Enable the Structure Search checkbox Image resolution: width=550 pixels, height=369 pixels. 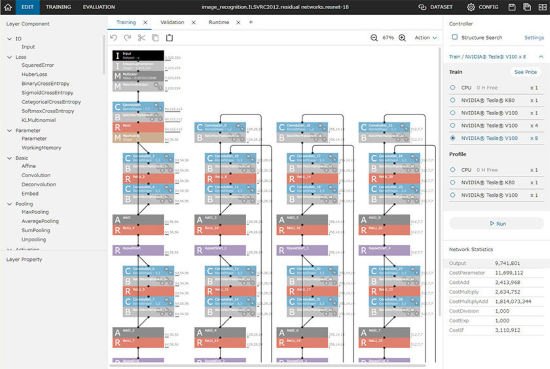pos(455,37)
